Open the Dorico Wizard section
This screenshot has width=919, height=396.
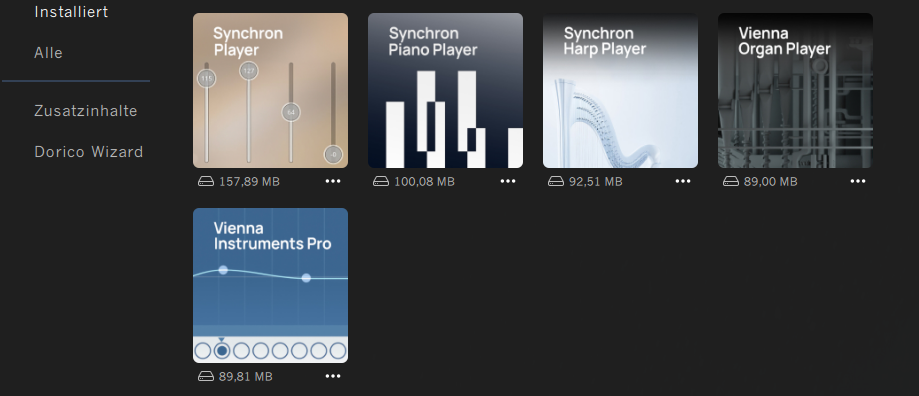(89, 152)
